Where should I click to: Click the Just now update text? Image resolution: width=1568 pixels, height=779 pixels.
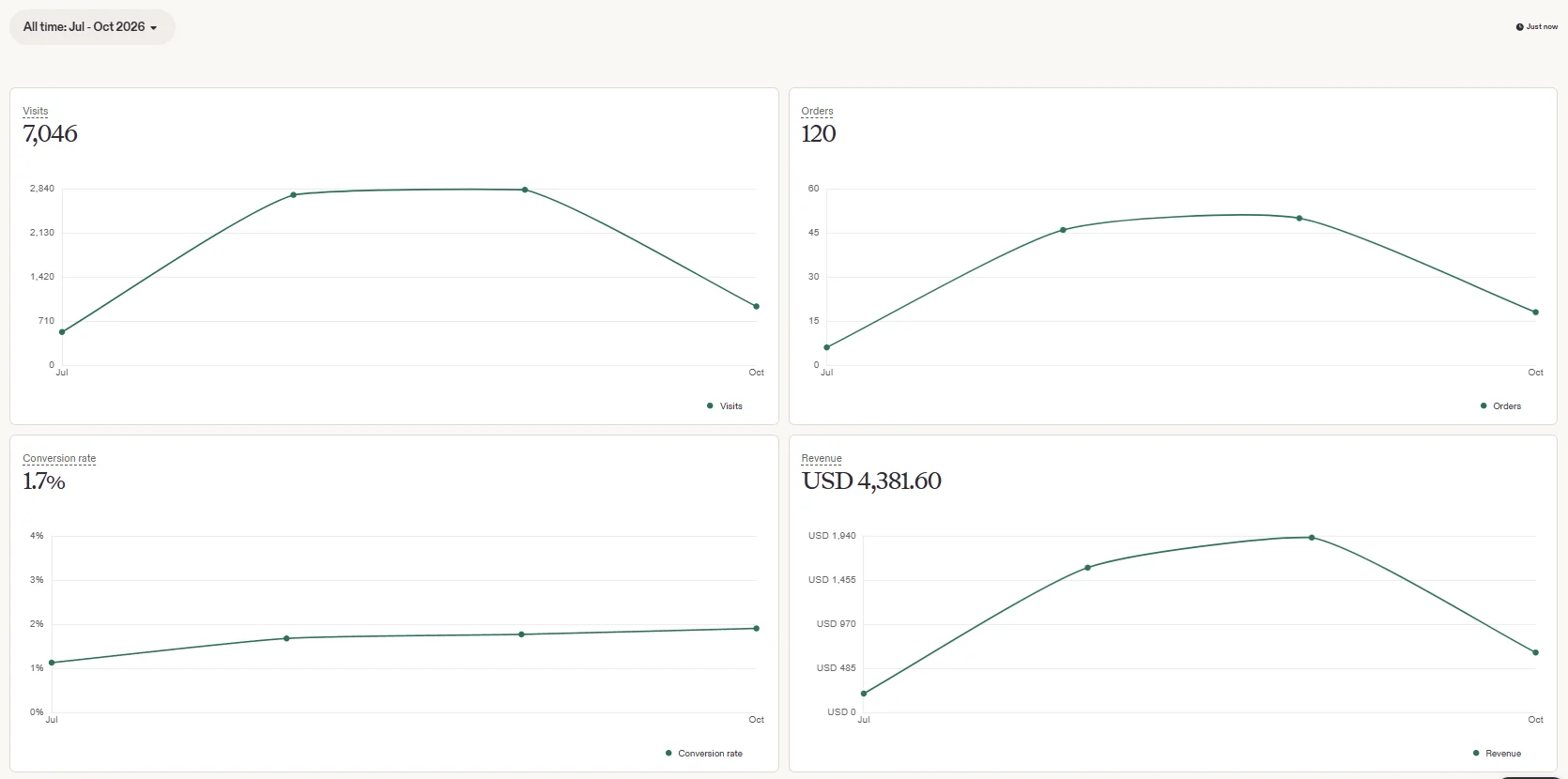click(1542, 27)
